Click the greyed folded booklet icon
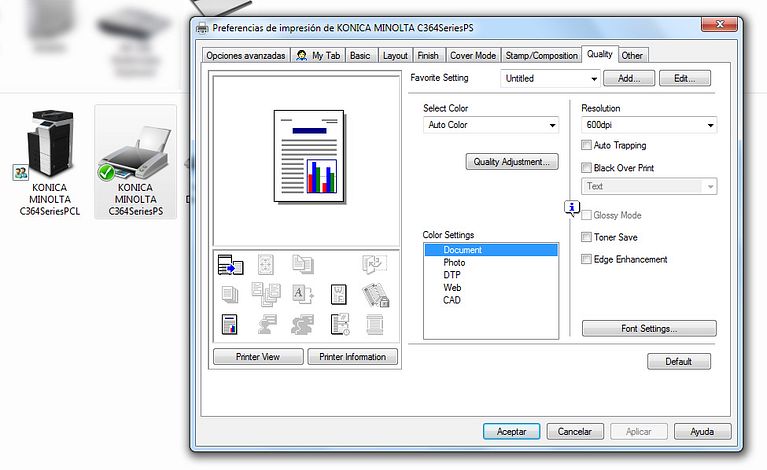767x470 pixels. pos(375,264)
